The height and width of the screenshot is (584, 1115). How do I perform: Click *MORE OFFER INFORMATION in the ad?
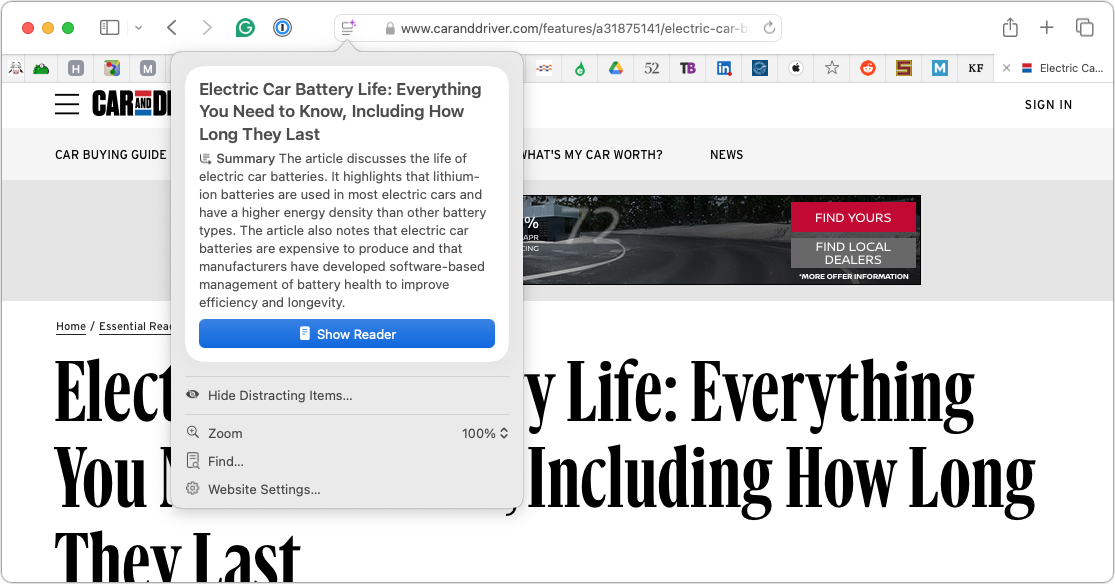tap(853, 276)
